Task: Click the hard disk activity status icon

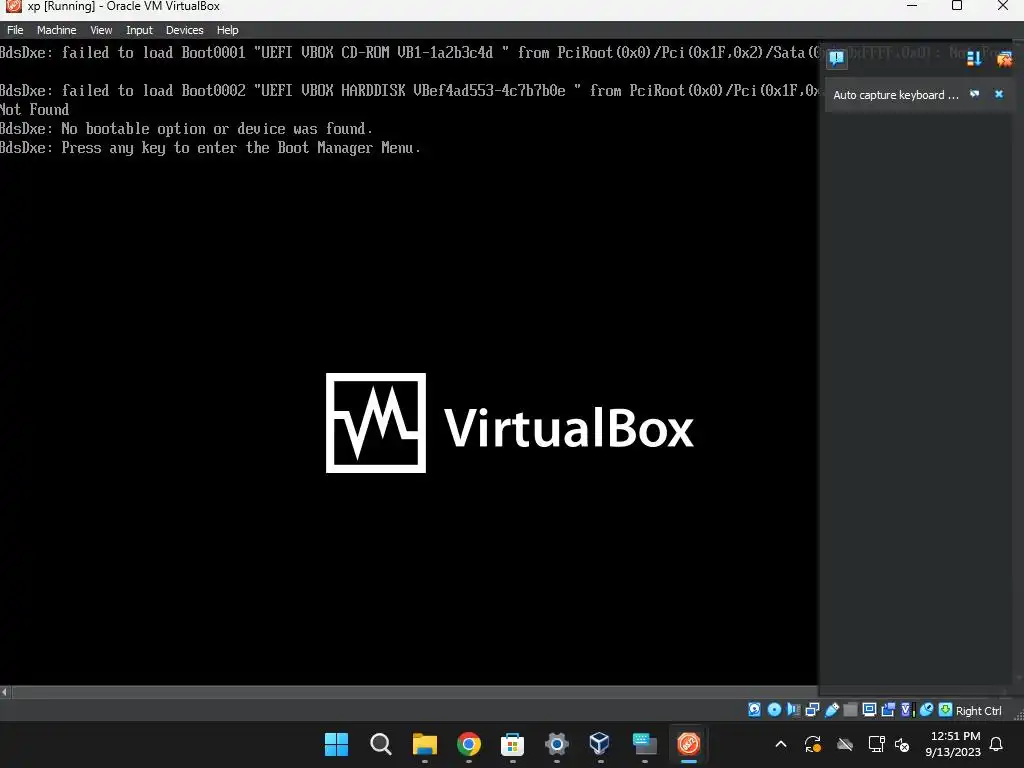Action: (x=754, y=709)
